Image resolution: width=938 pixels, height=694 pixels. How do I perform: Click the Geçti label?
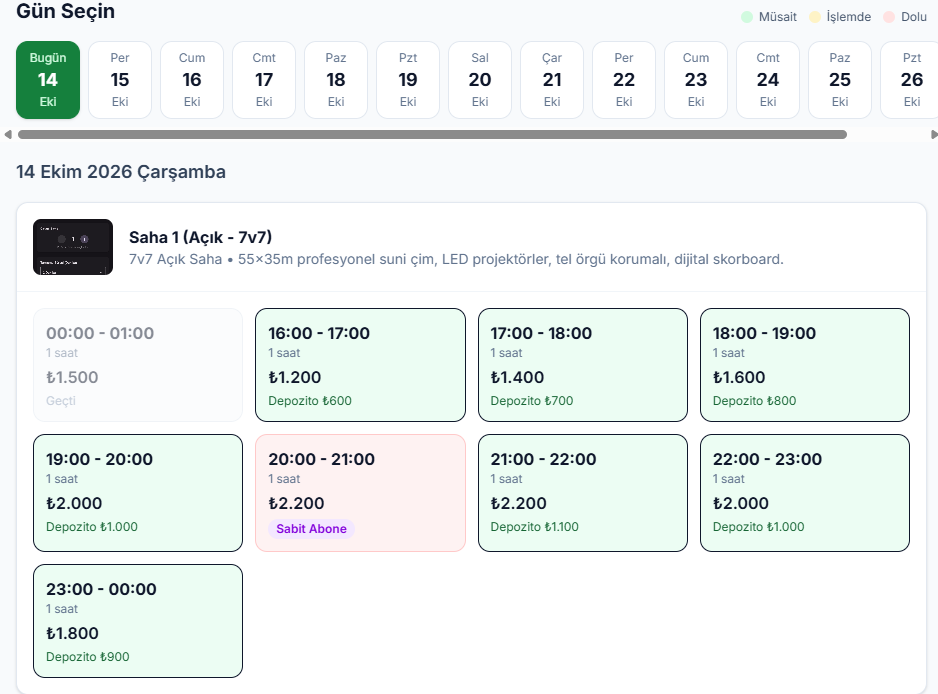point(61,401)
